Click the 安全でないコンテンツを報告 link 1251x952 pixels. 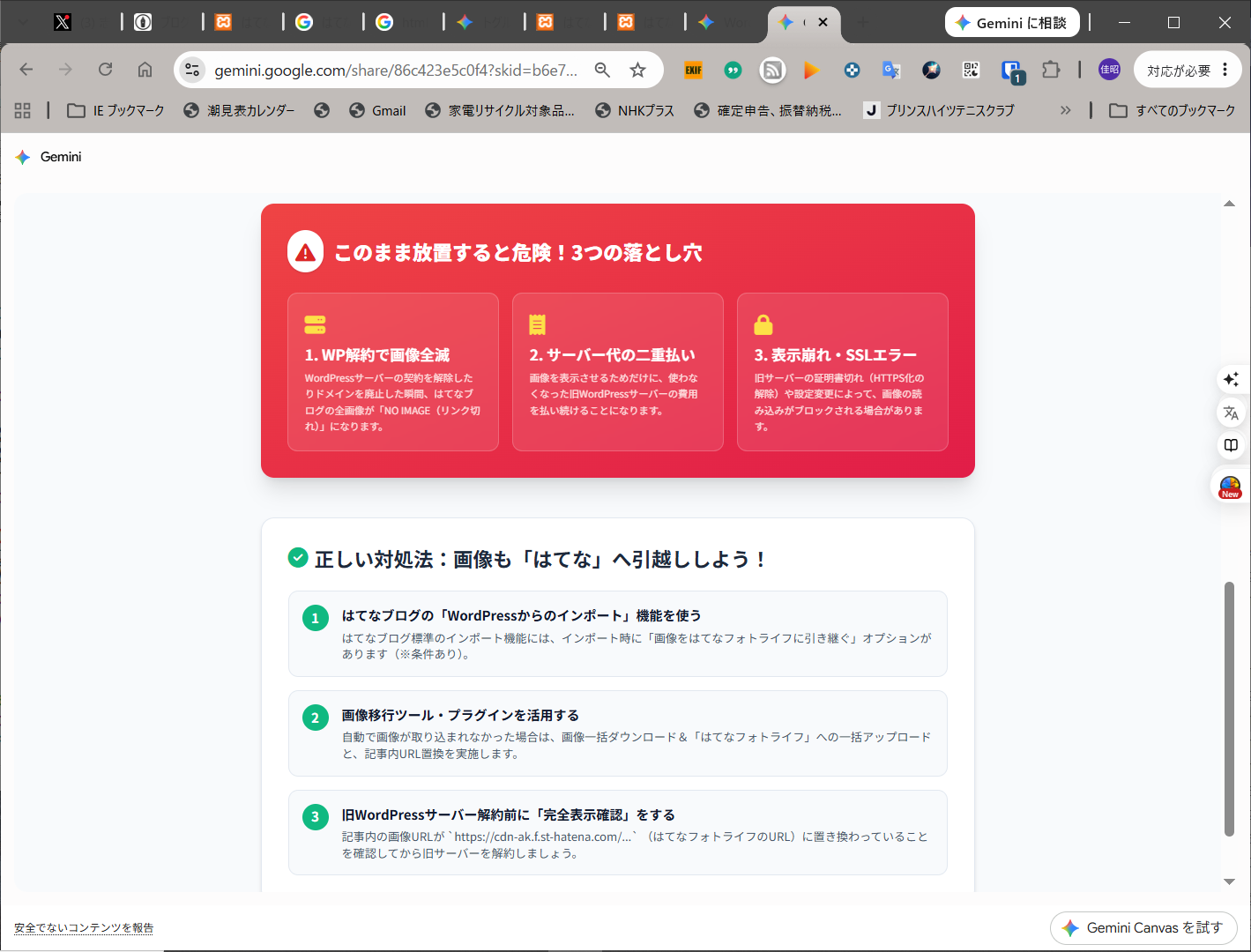(x=84, y=927)
